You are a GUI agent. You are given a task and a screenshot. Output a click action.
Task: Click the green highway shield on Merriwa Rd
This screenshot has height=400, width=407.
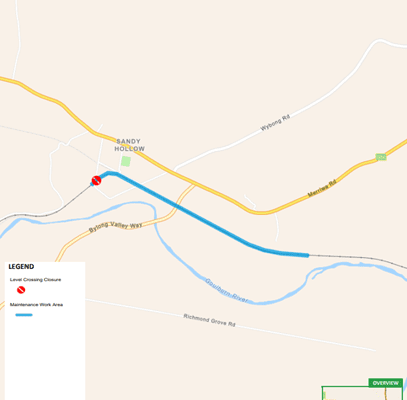tap(381, 157)
